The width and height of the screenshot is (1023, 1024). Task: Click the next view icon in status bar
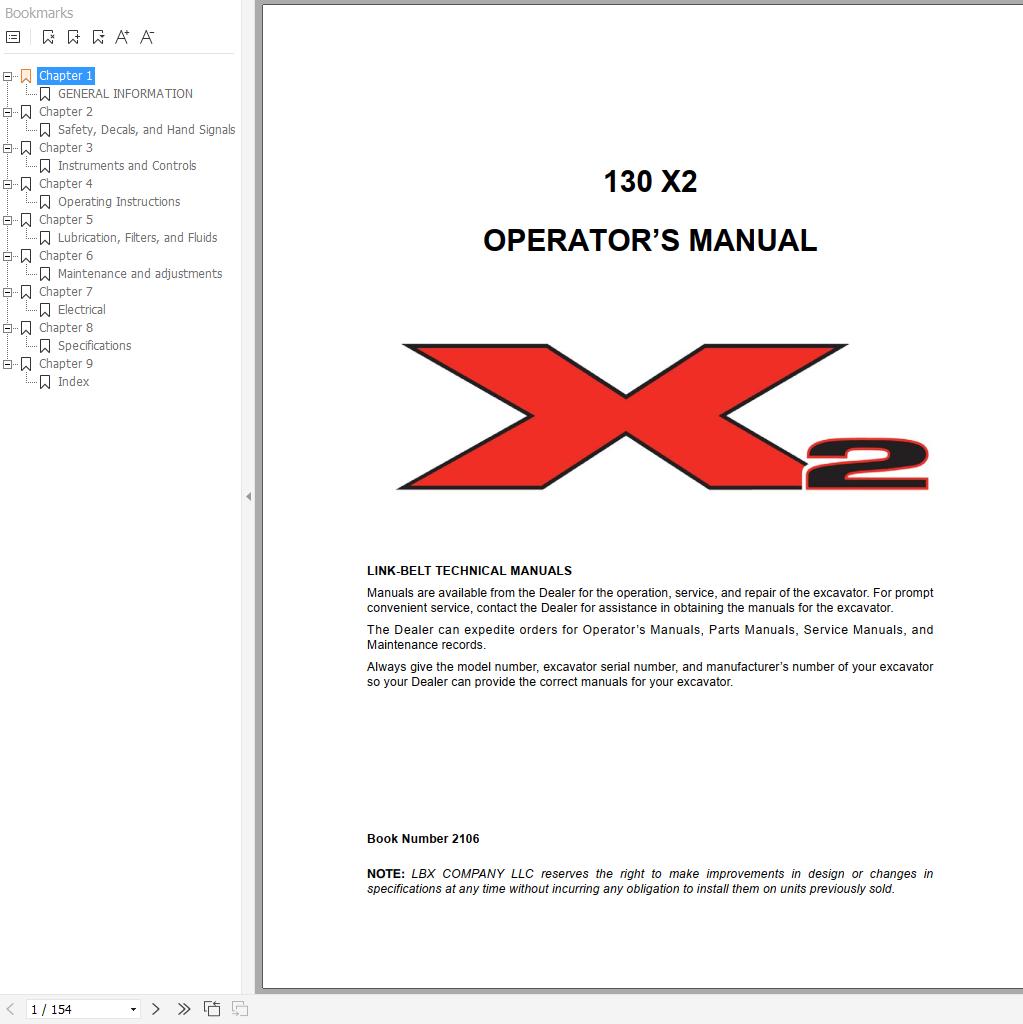(x=240, y=1009)
